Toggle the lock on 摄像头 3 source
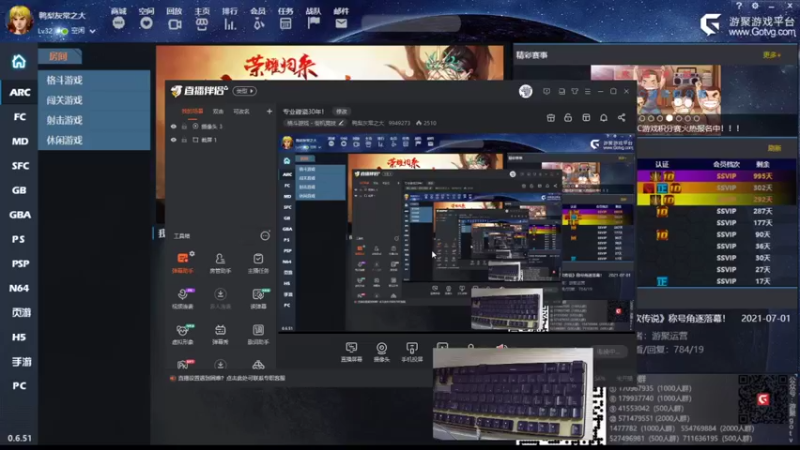The height and width of the screenshot is (450, 800). [x=184, y=127]
